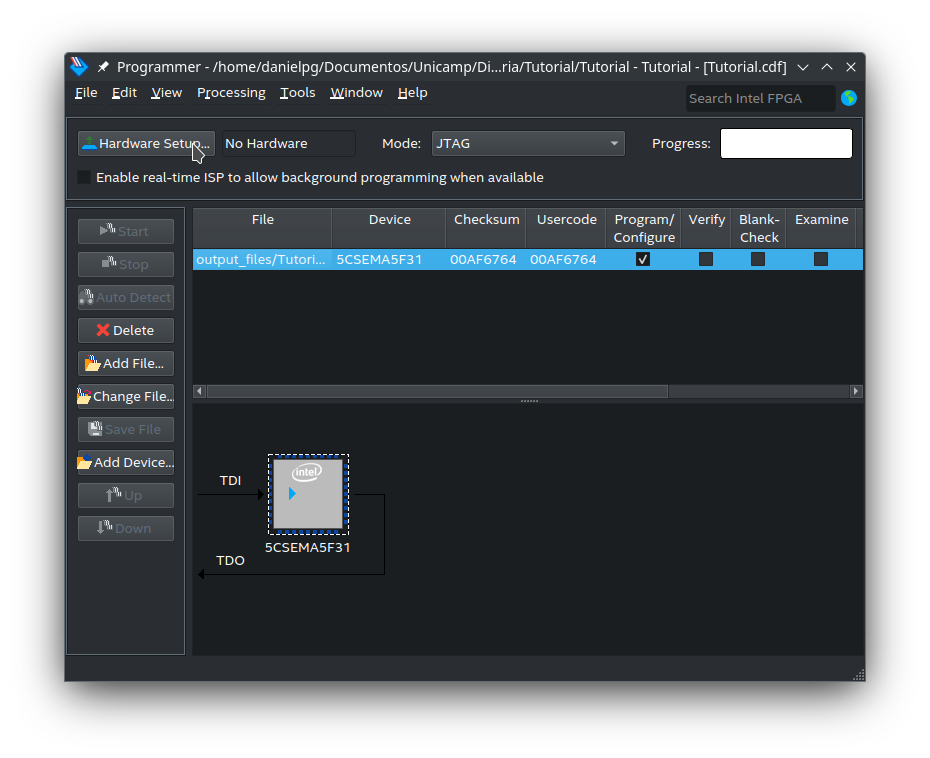Click the Checksum column header
930x758 pixels.
pyautogui.click(x=486, y=228)
